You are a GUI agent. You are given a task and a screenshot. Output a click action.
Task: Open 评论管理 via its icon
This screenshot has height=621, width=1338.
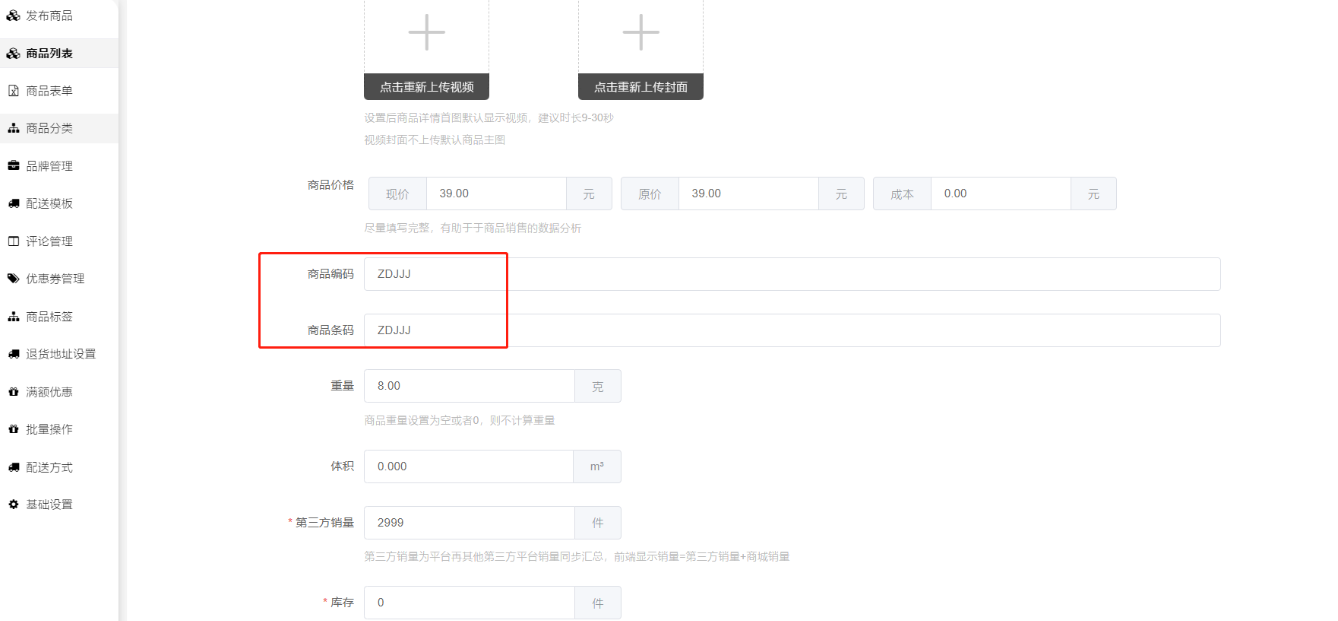(x=13, y=241)
